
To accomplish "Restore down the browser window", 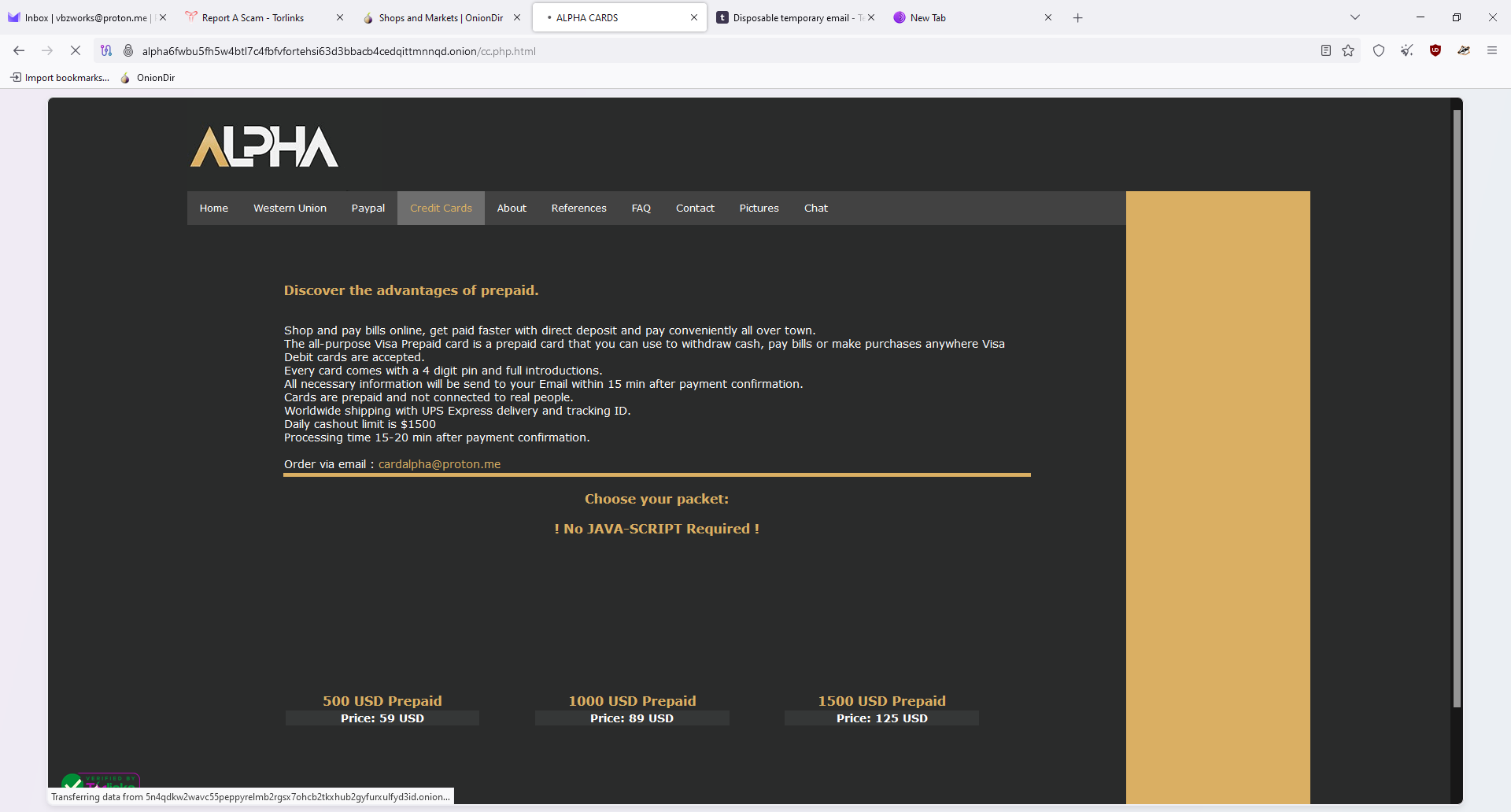I will [1457, 17].
